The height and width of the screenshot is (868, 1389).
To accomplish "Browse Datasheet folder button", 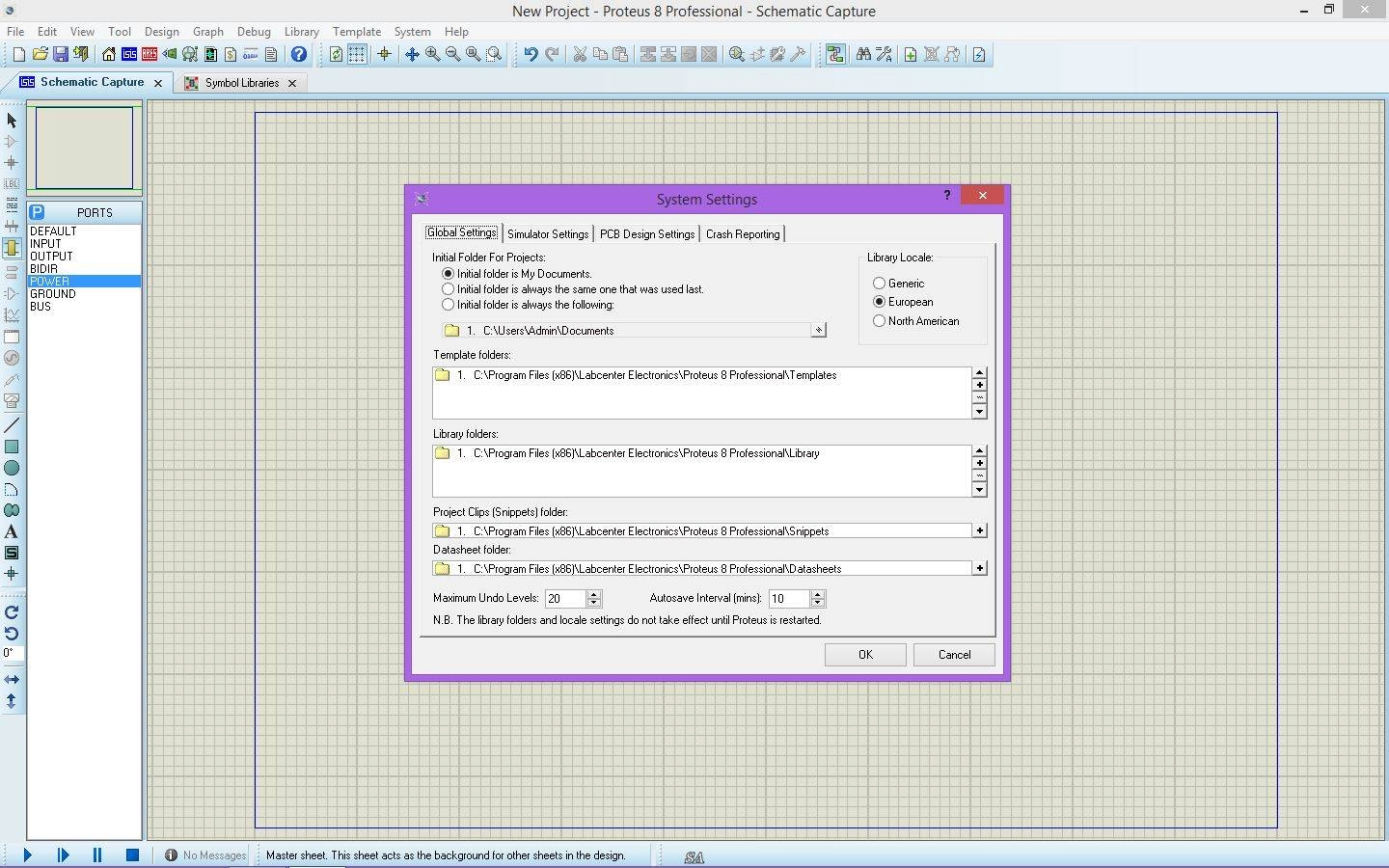I will click(979, 568).
